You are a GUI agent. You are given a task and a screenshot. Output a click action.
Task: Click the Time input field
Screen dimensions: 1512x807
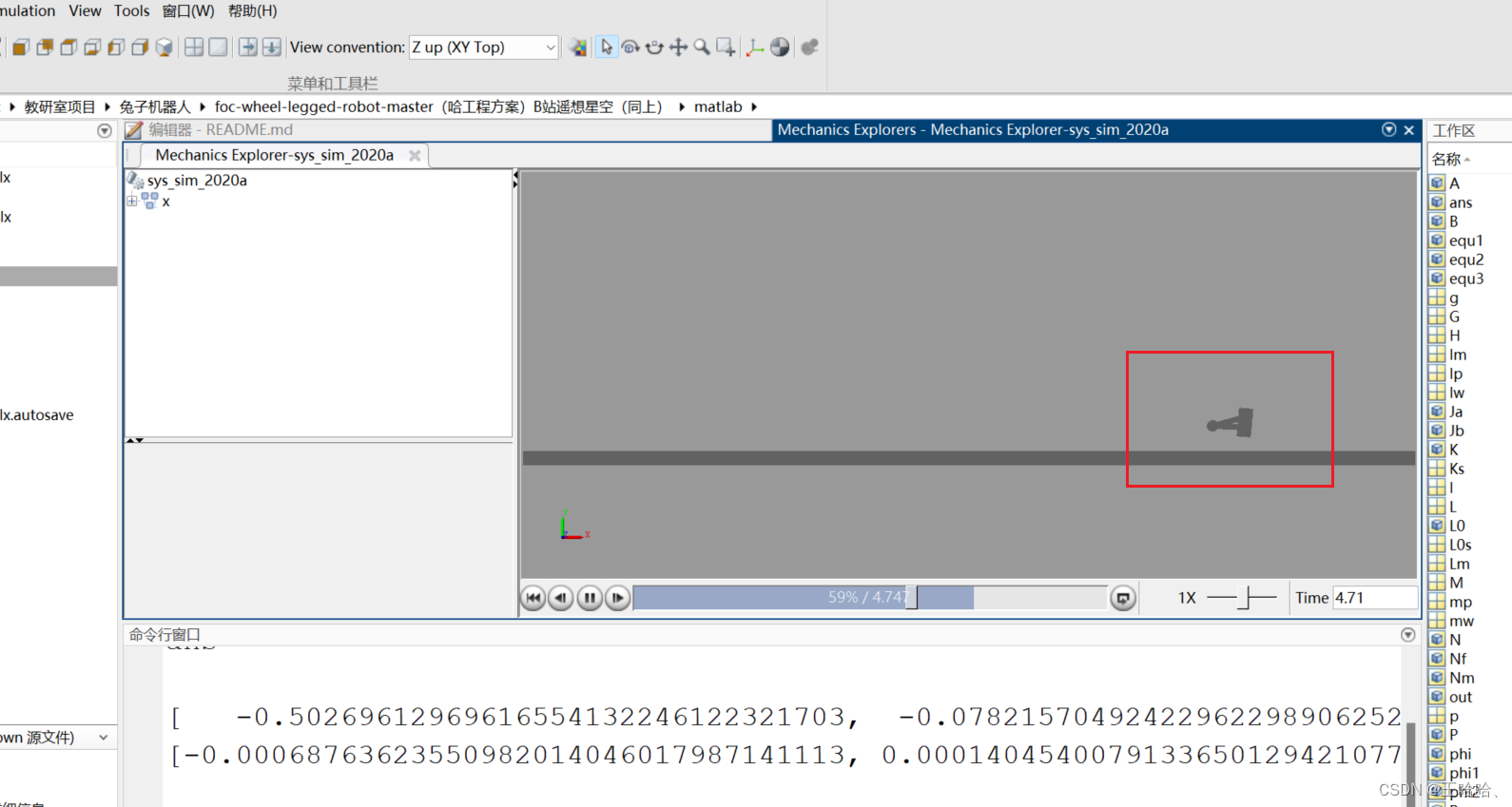[1375, 598]
